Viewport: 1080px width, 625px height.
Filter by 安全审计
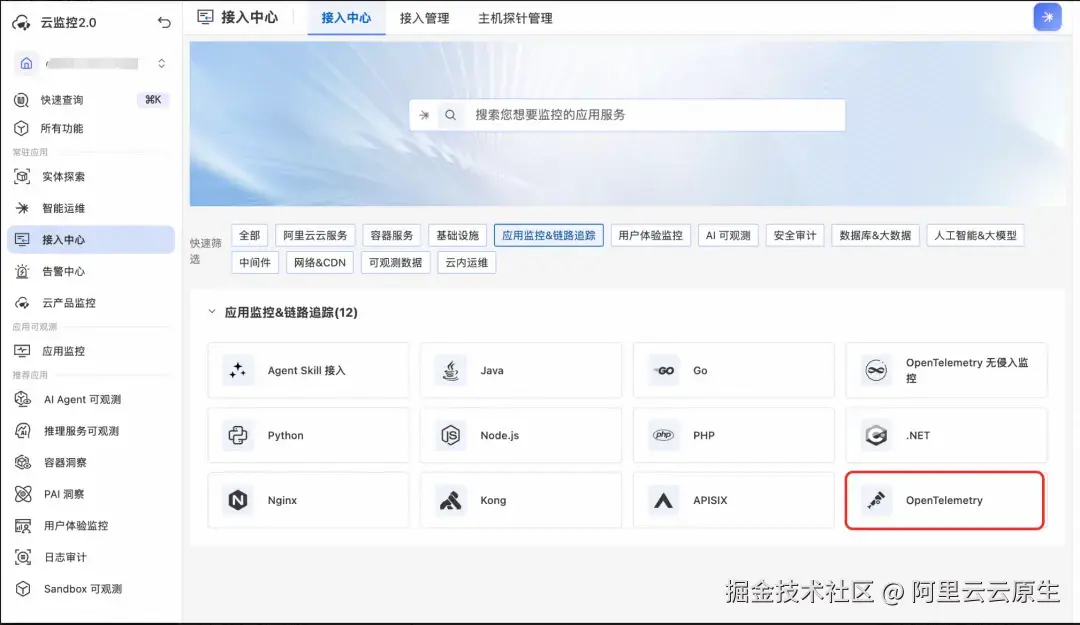coord(795,236)
